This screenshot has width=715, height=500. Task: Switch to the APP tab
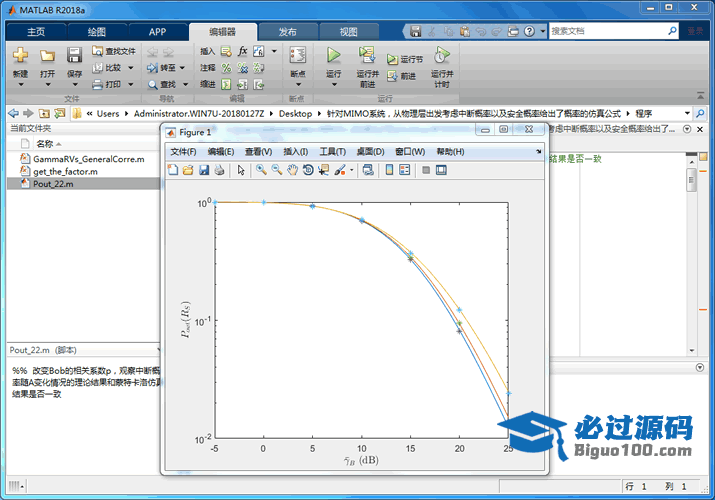[x=157, y=32]
